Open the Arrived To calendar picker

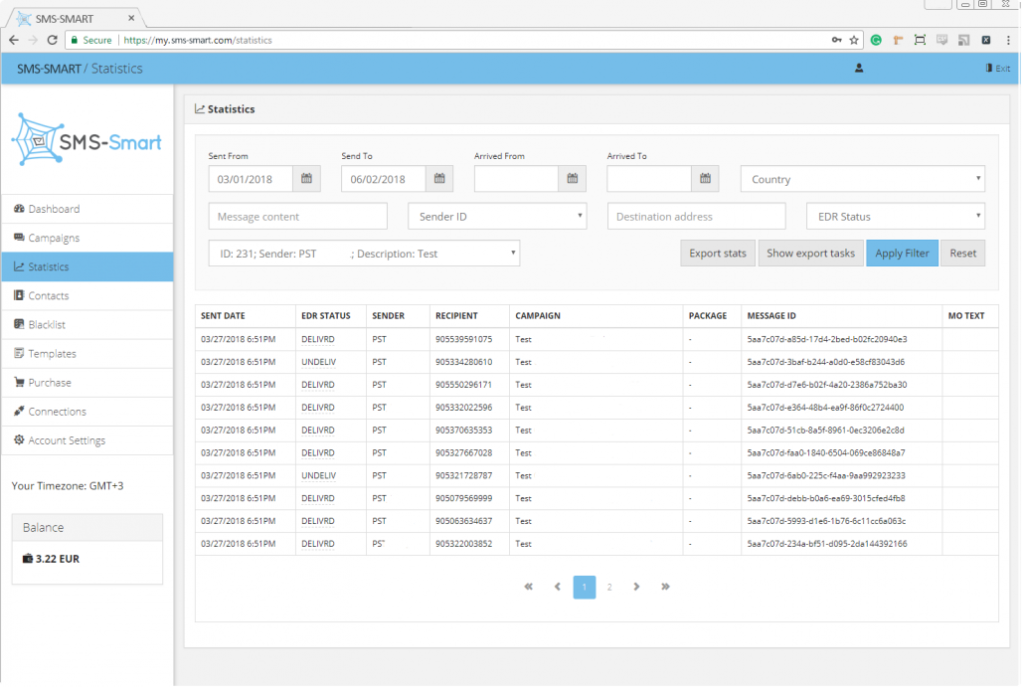(x=705, y=179)
